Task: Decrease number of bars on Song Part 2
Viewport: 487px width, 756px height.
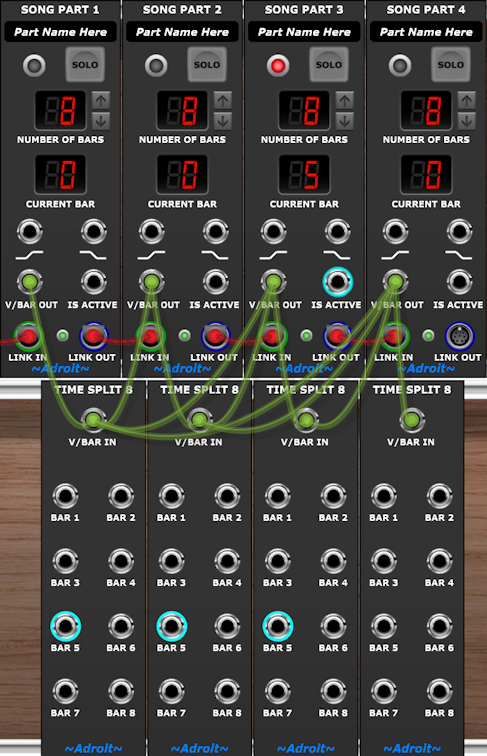Action: pos(223,121)
